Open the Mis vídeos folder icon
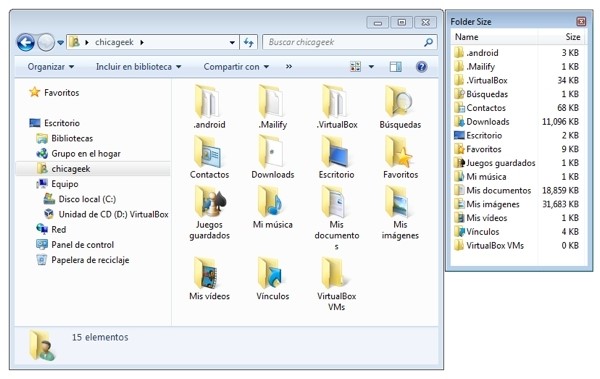The height and width of the screenshot is (379, 600). click(x=207, y=273)
